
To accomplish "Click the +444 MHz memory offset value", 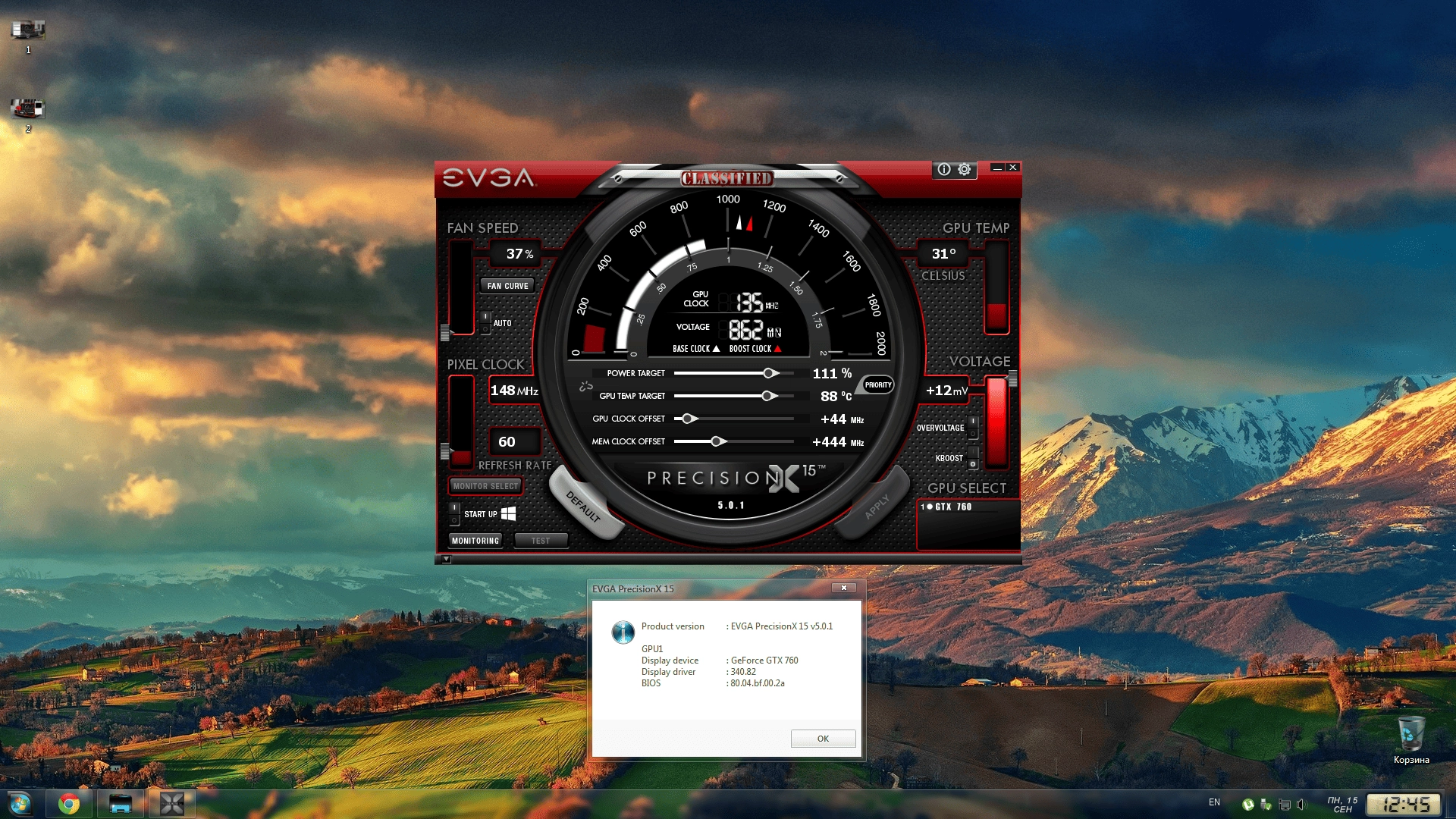I will click(838, 442).
